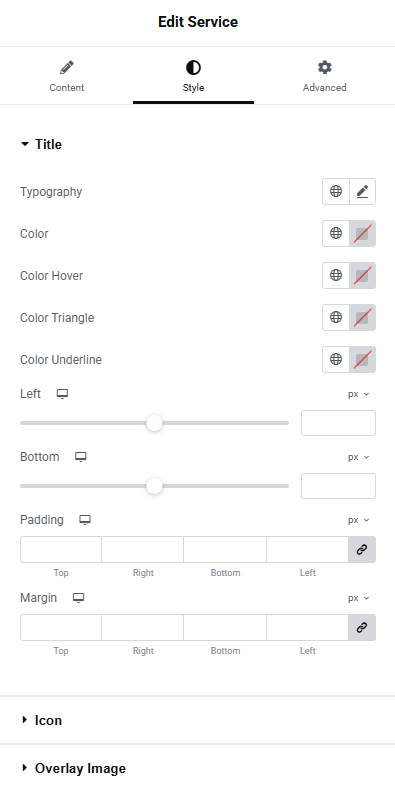Click globe icon next to Color Triangle
This screenshot has width=395, height=796.
click(336, 317)
